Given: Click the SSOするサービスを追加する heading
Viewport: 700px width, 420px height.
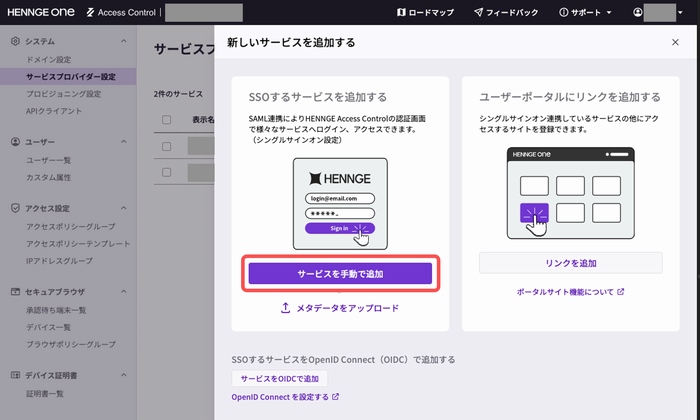Looking at the screenshot, I should [x=317, y=97].
